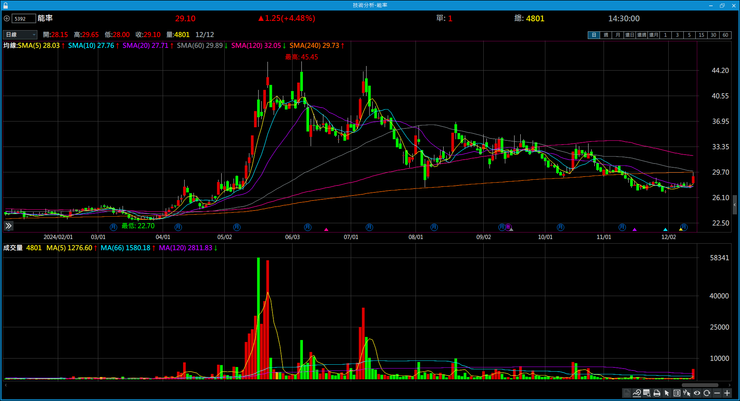Screen dimensions: 740x401
Task: Select the 60-minute period button
Action: click(x=724, y=34)
